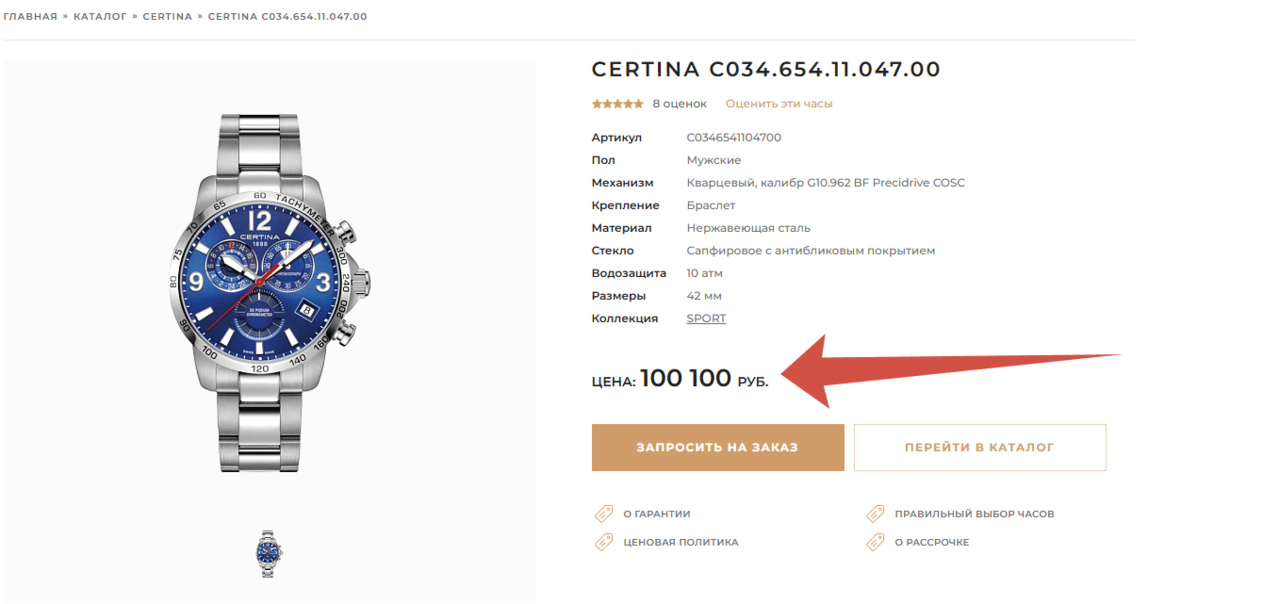
Task: Click the tag icon beside О рассрочке
Action: click(875, 542)
